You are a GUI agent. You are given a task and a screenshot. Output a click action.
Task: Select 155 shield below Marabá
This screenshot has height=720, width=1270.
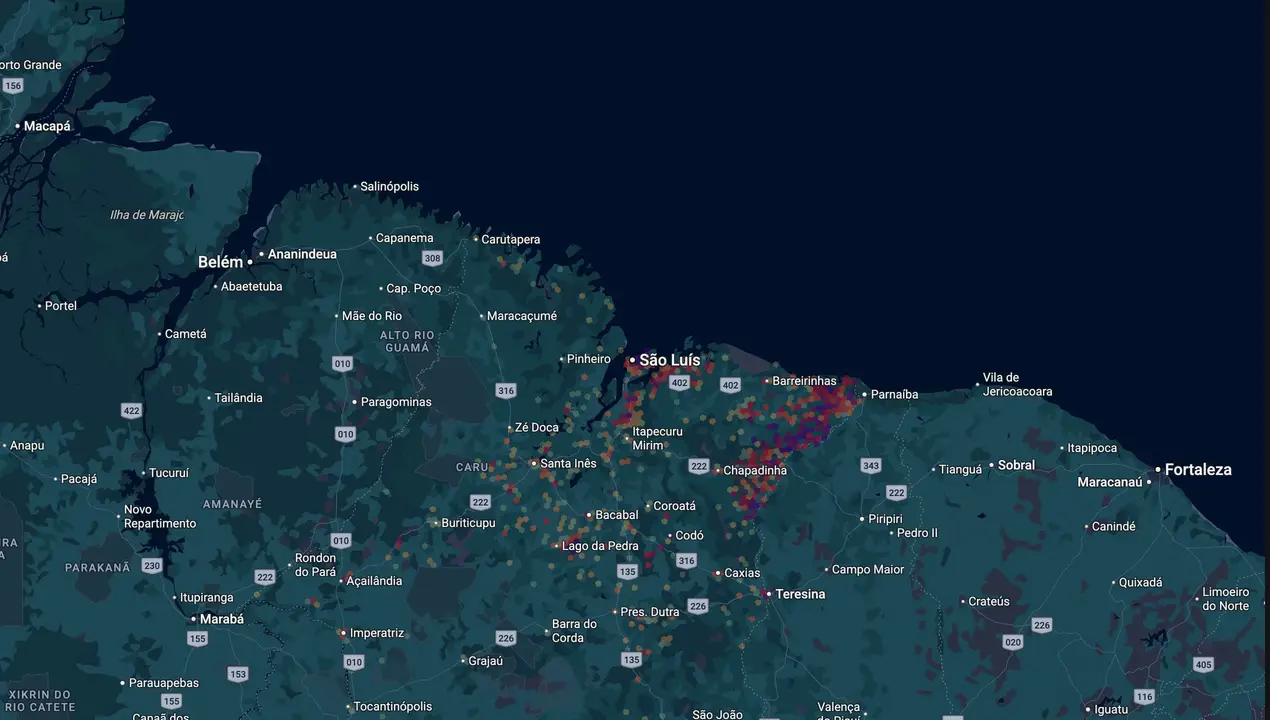(198, 638)
